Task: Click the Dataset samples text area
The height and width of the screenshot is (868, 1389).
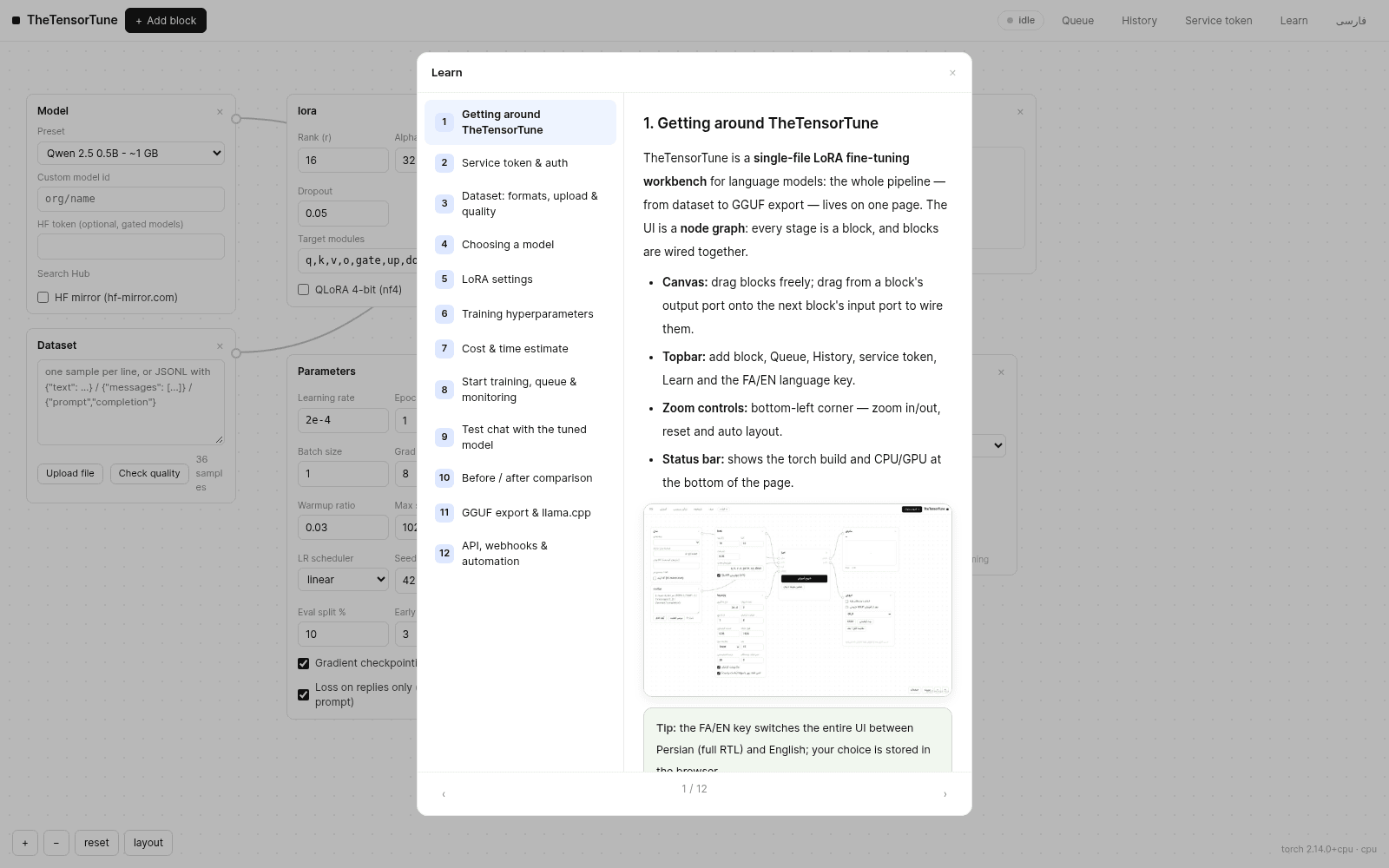Action: [x=131, y=403]
